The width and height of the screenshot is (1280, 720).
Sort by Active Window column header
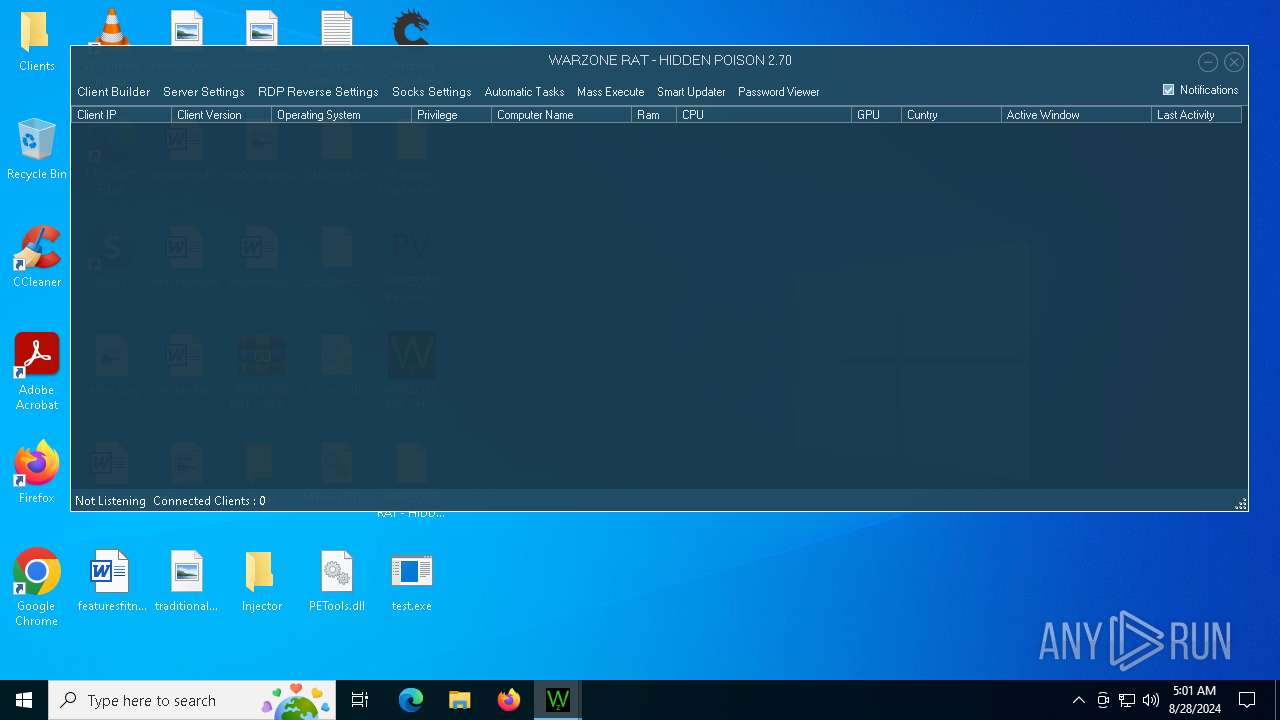pos(1076,115)
